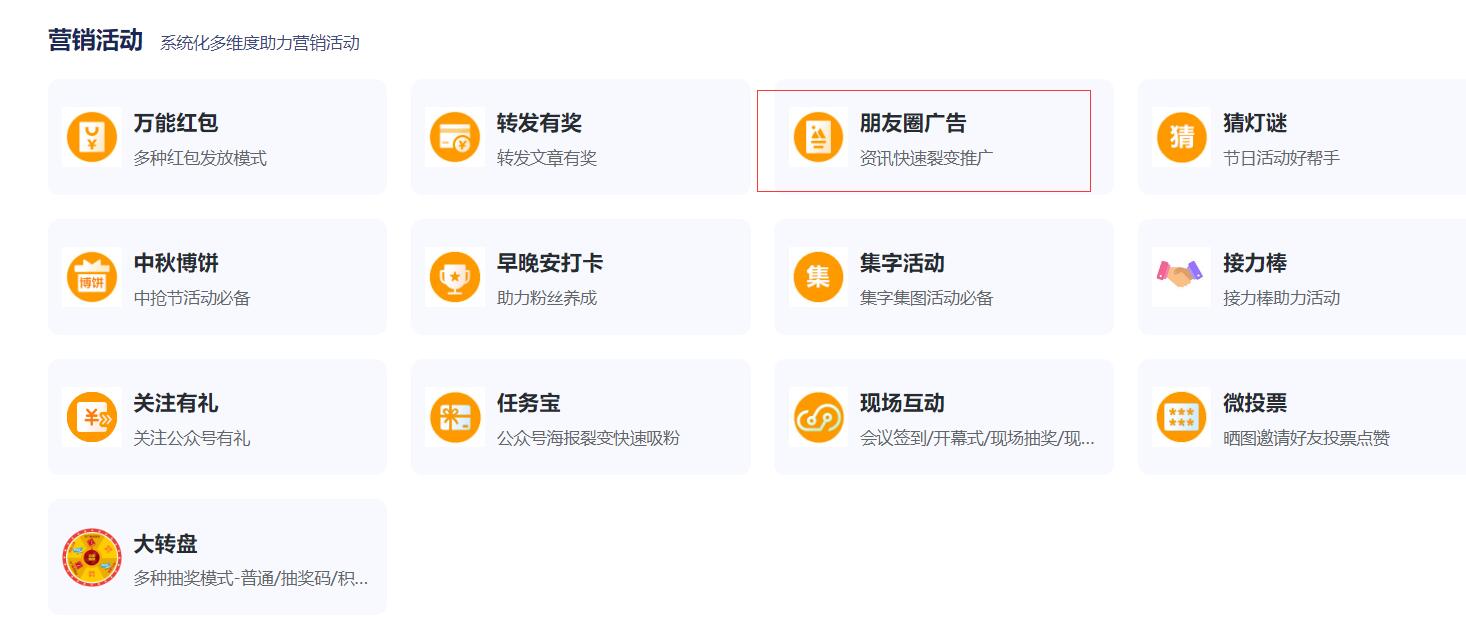This screenshot has height=630, width=1466.
Task: Click the 集字活动 orange 集 icon
Action: pos(818,277)
